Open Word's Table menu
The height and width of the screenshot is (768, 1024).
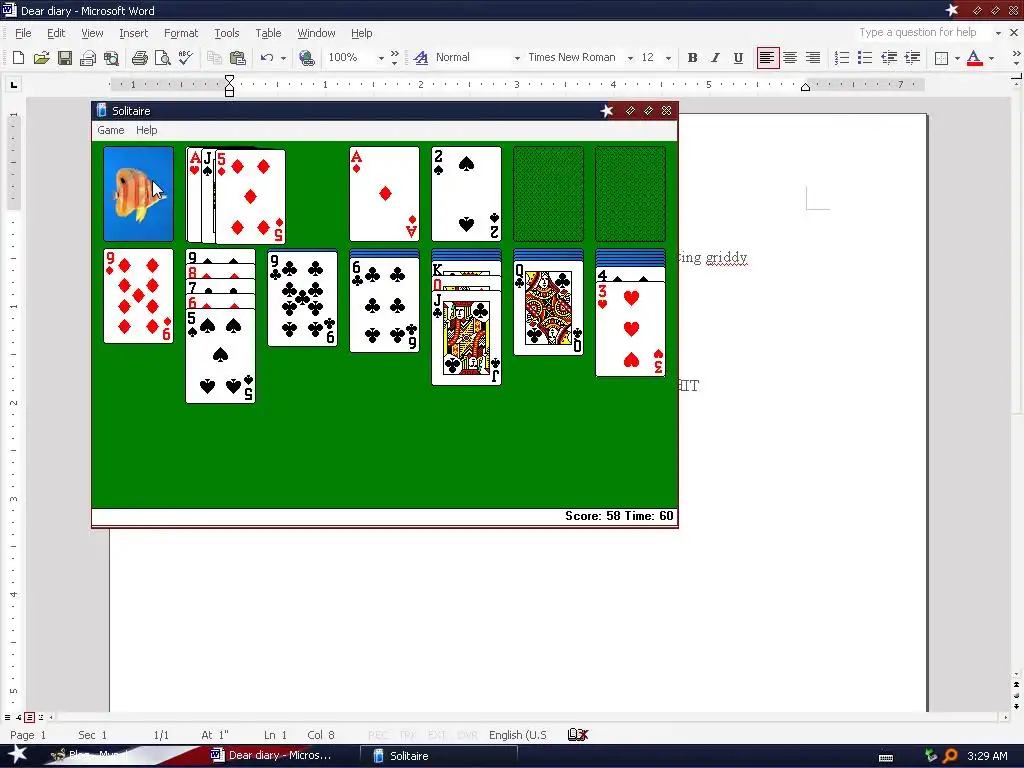(x=268, y=33)
